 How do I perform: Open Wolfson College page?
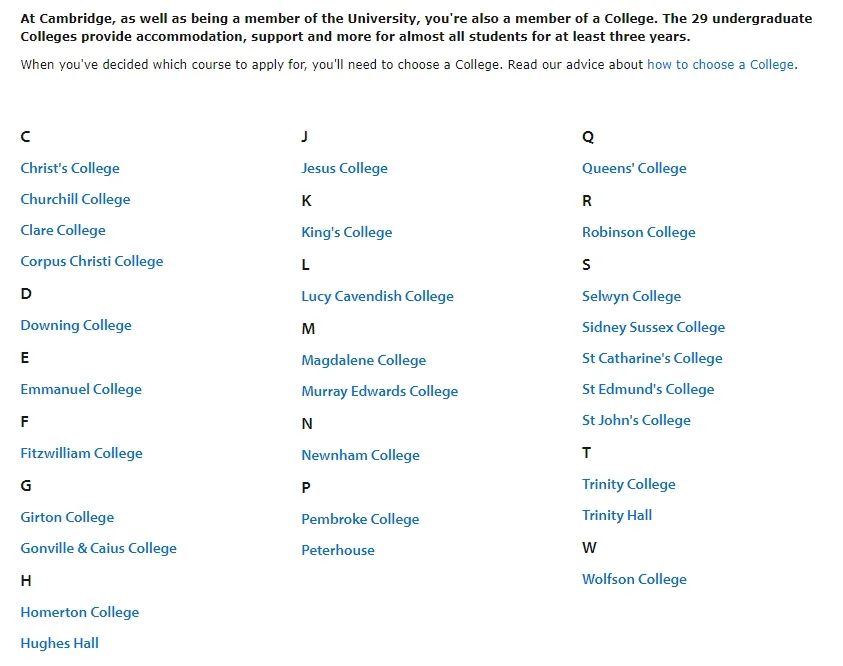point(634,579)
